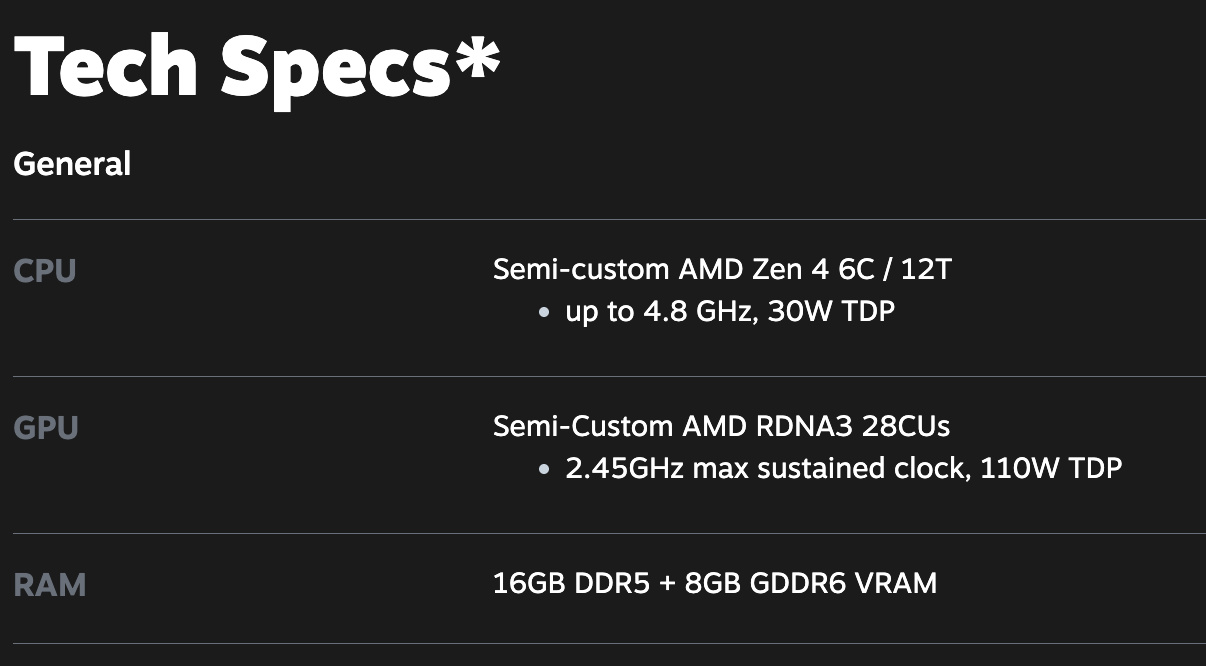1206x666 pixels.
Task: Click the asterisk after Tech Specs
Action: tap(476, 55)
